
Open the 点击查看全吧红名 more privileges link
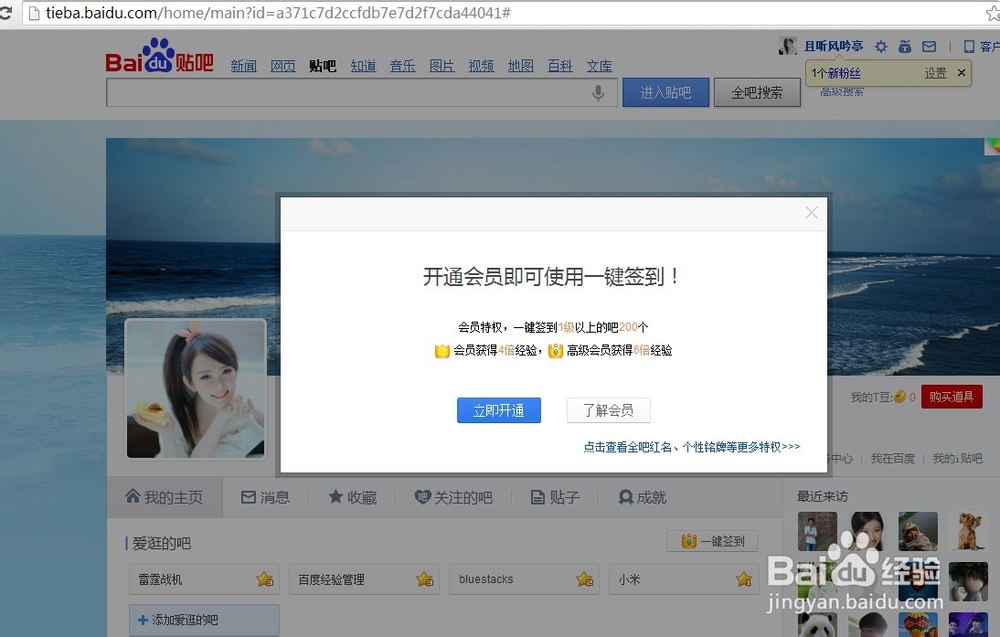[691, 447]
